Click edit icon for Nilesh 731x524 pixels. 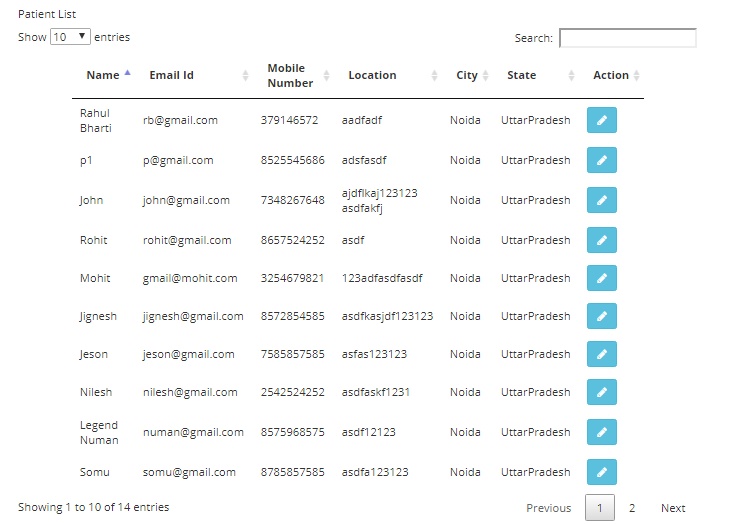(x=601, y=392)
